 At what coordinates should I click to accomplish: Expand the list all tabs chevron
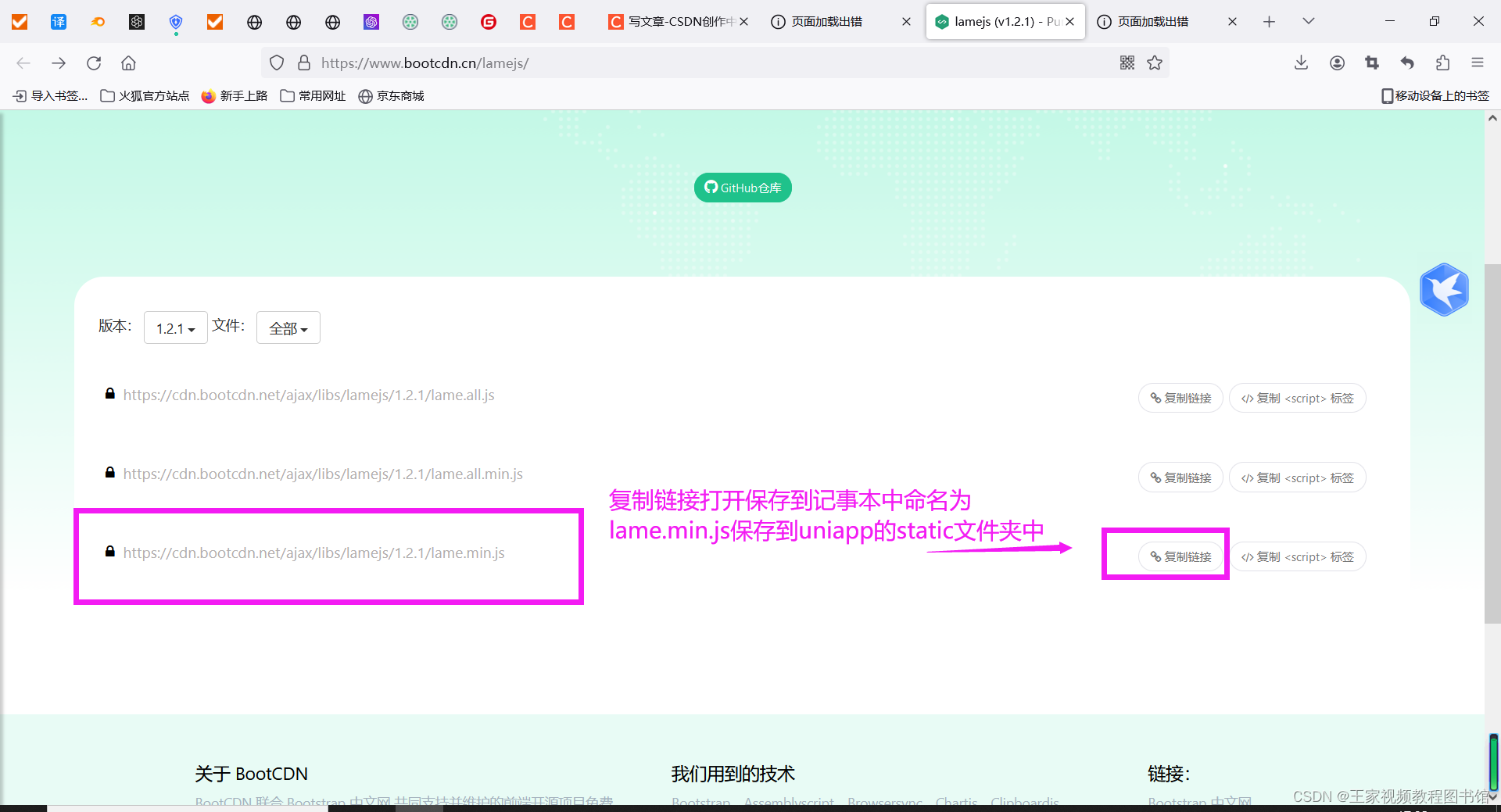(x=1308, y=22)
